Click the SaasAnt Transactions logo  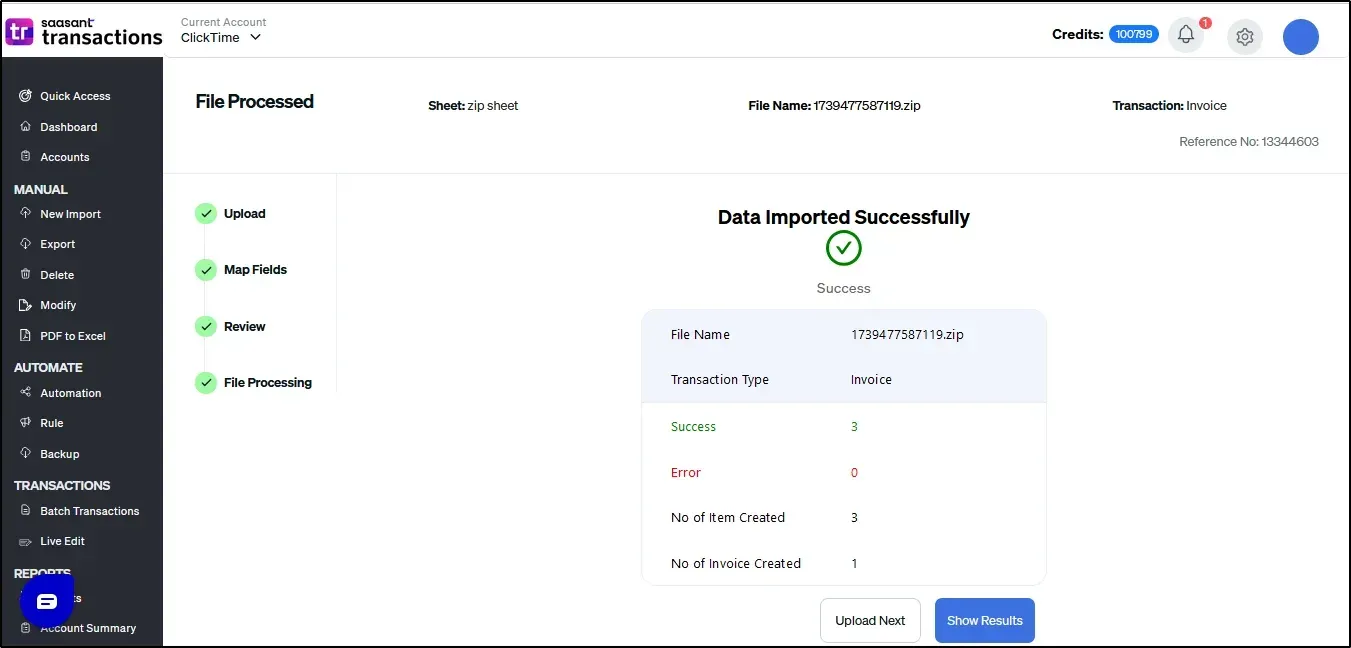pyautogui.click(x=84, y=32)
